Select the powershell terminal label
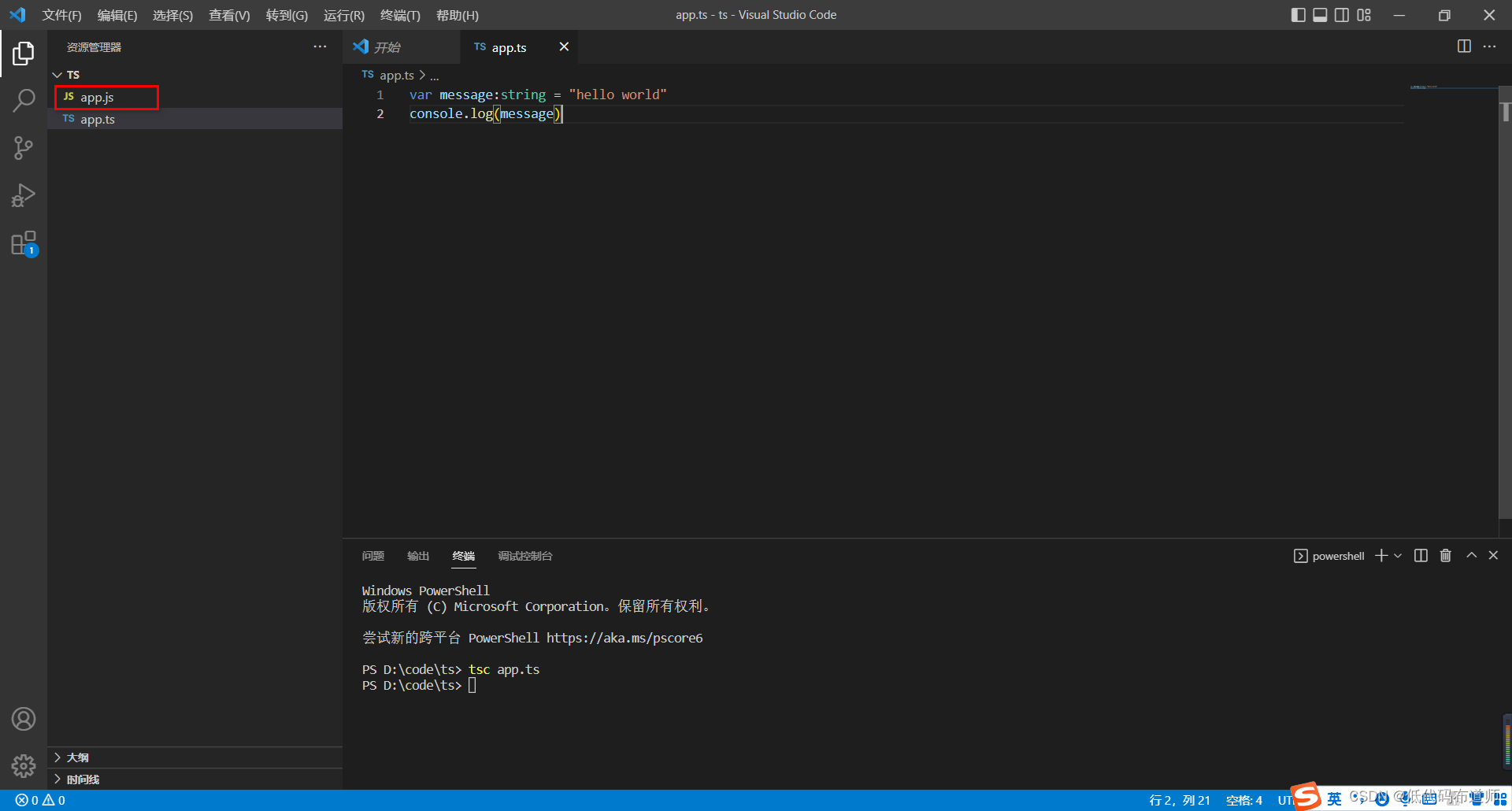This screenshot has width=1512, height=811. (1329, 556)
